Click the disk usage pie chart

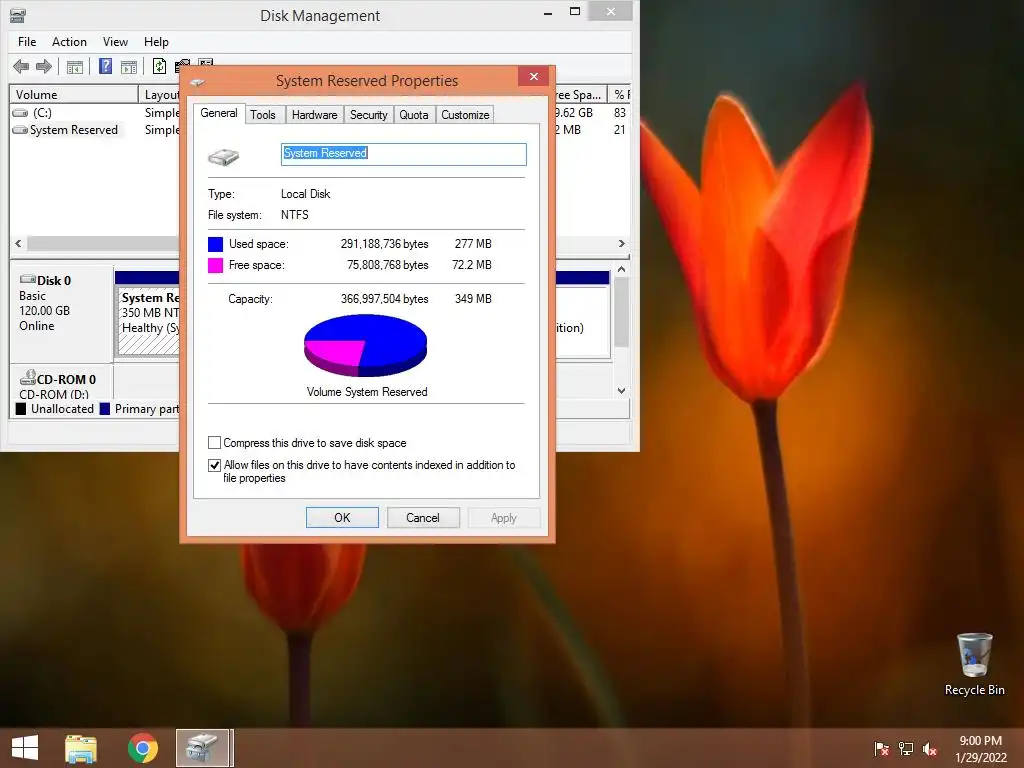[x=366, y=345]
